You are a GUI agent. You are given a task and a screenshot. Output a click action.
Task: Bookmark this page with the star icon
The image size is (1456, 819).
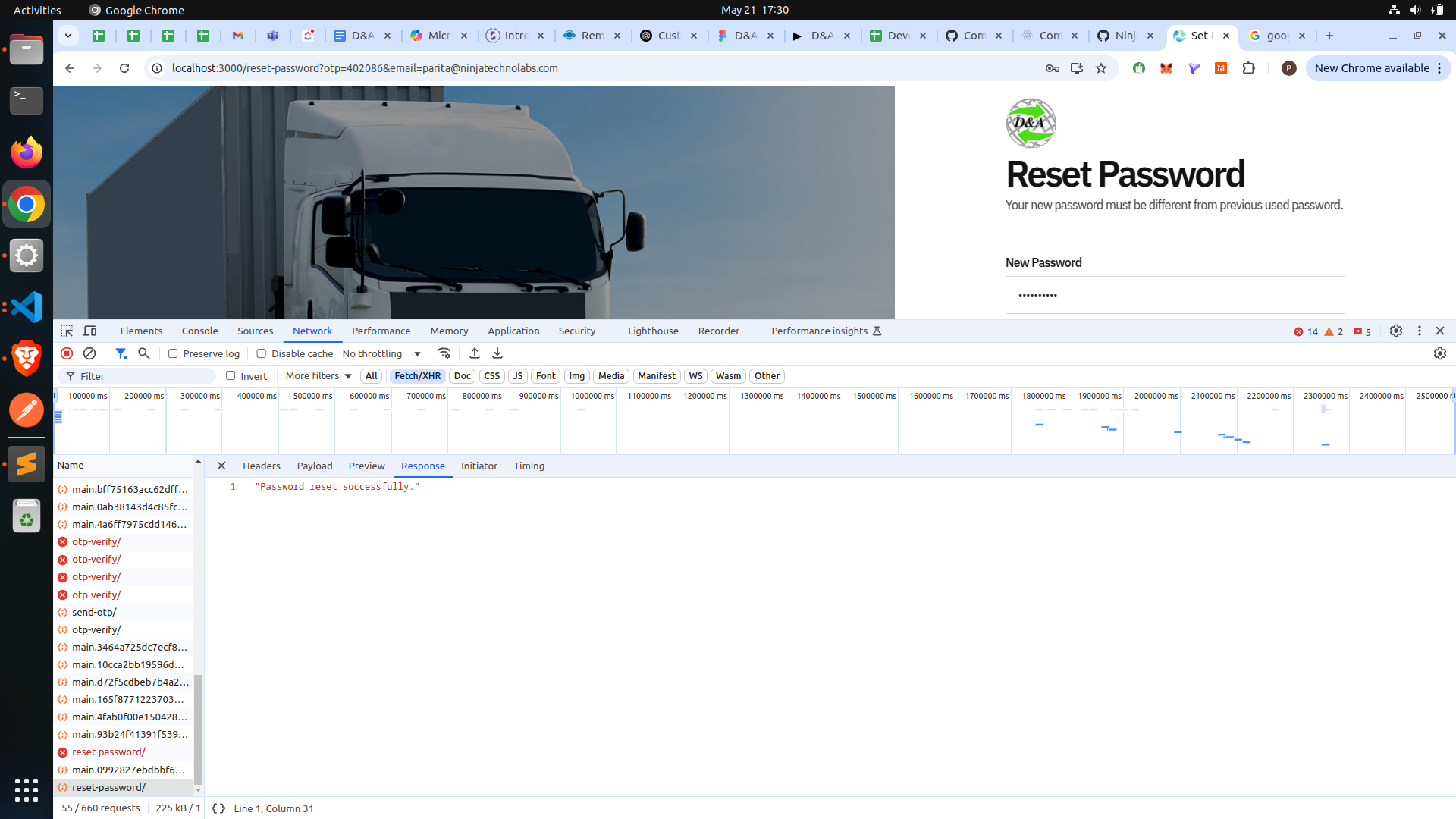1101,68
